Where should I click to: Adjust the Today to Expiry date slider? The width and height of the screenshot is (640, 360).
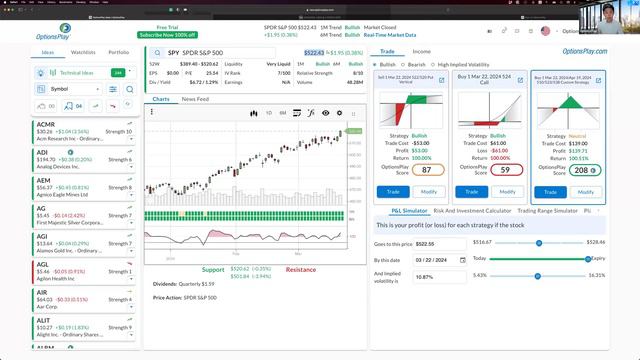point(588,259)
